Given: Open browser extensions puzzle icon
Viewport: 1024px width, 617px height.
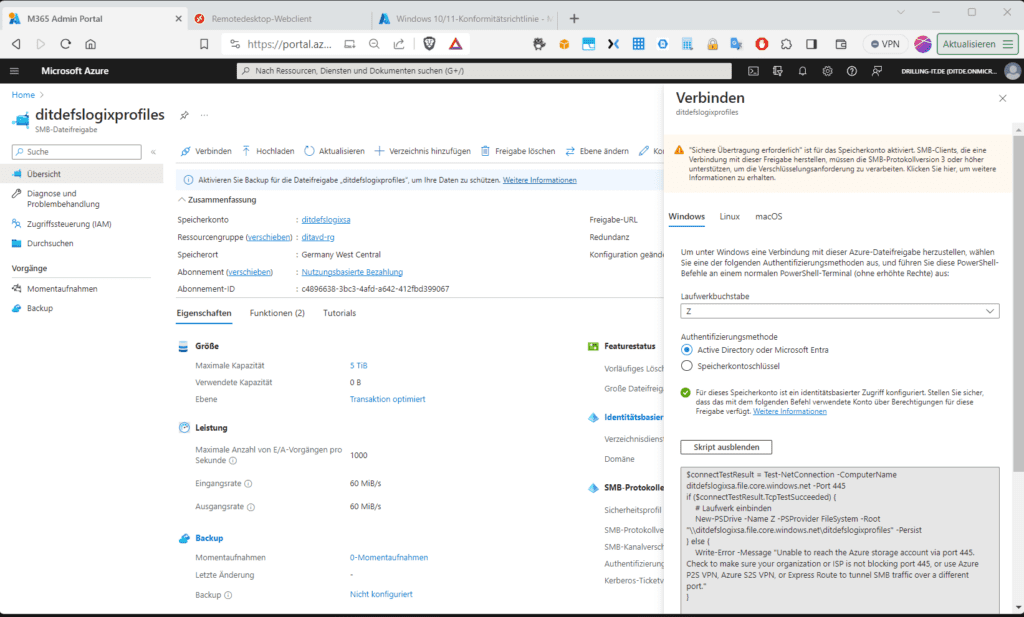Looking at the screenshot, I should point(786,44).
